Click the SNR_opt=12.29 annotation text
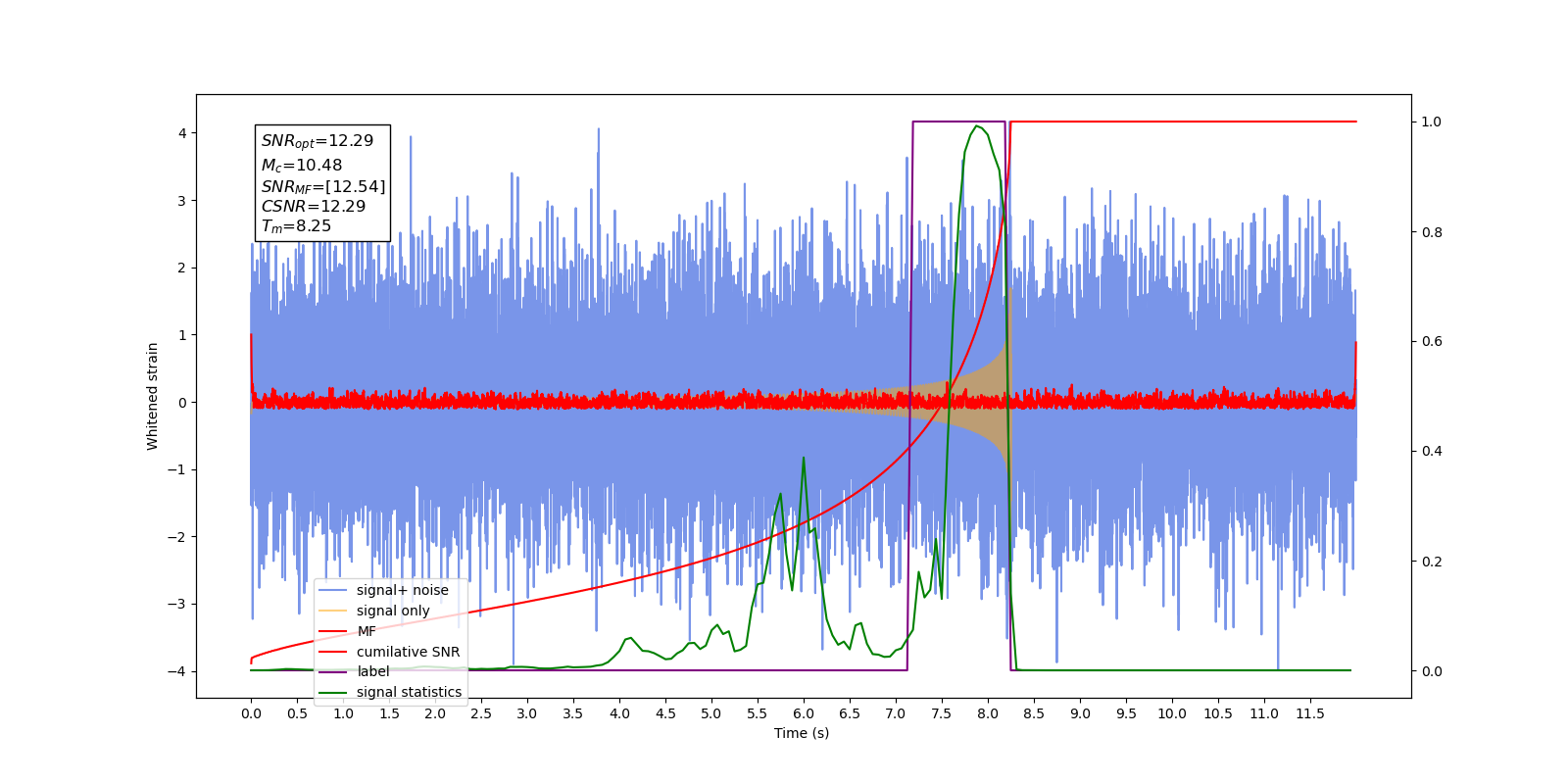Image resolution: width=1568 pixels, height=784 pixels. 318,141
